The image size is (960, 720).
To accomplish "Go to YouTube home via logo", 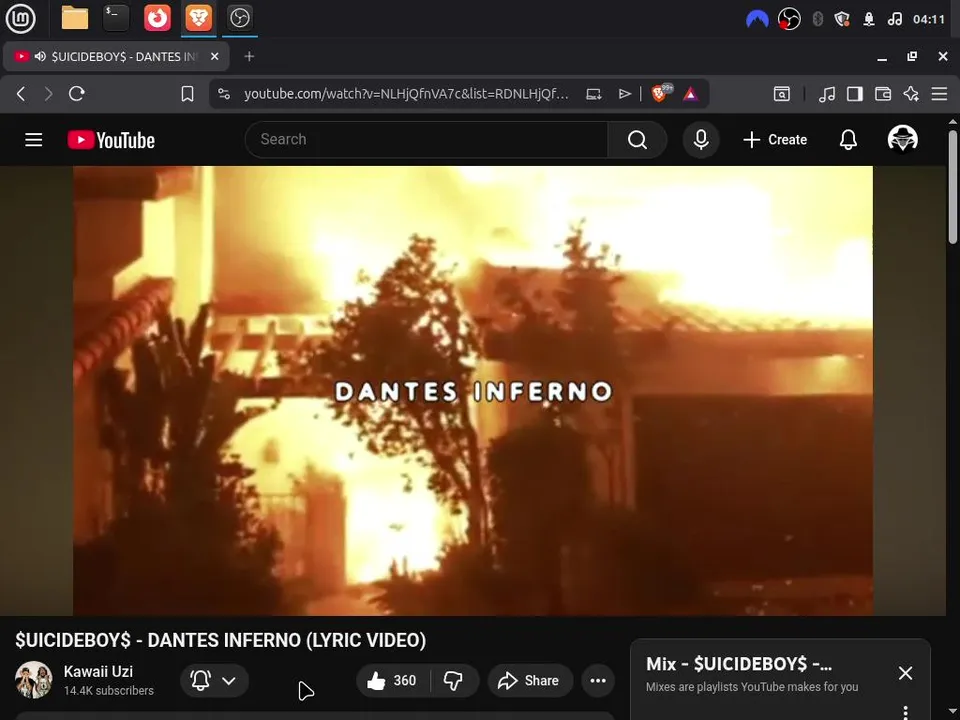I will tap(111, 140).
